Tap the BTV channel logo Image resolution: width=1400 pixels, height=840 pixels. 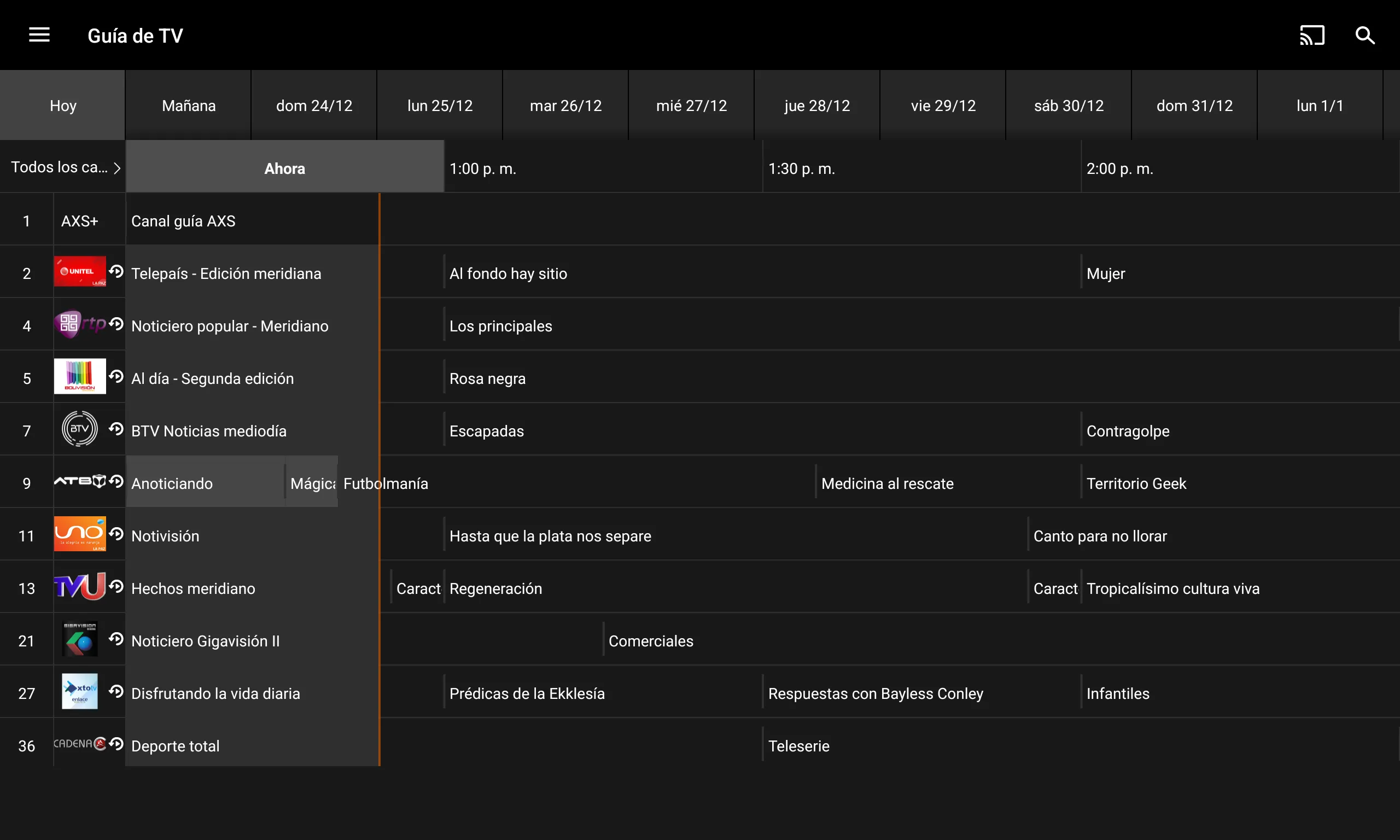(x=80, y=429)
